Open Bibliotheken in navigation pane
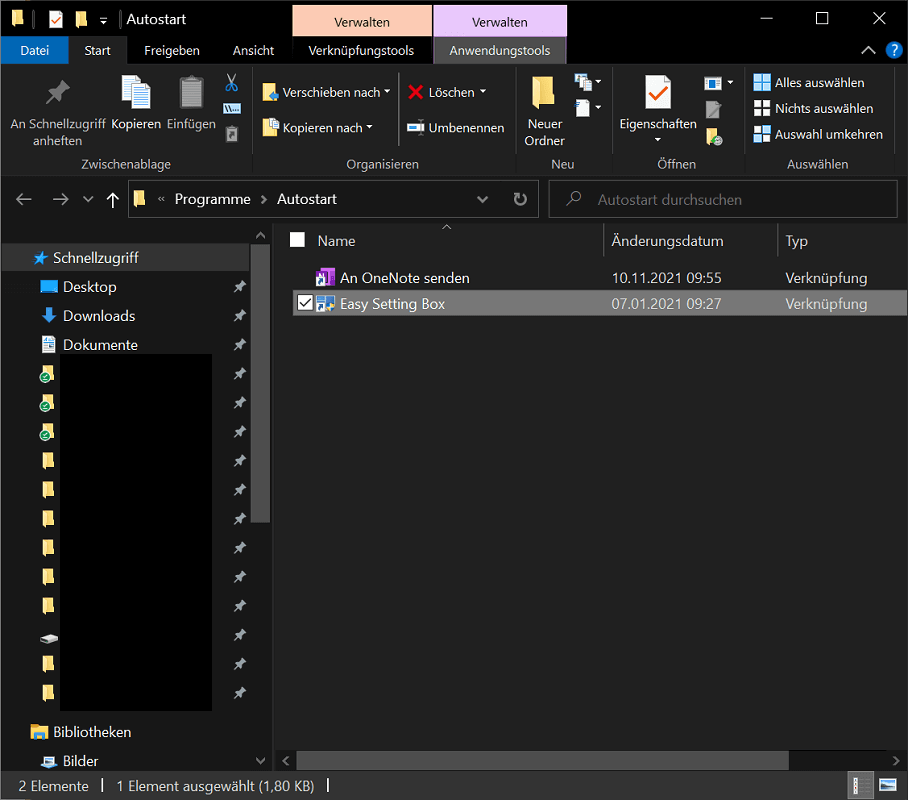908x800 pixels. pyautogui.click(x=92, y=732)
